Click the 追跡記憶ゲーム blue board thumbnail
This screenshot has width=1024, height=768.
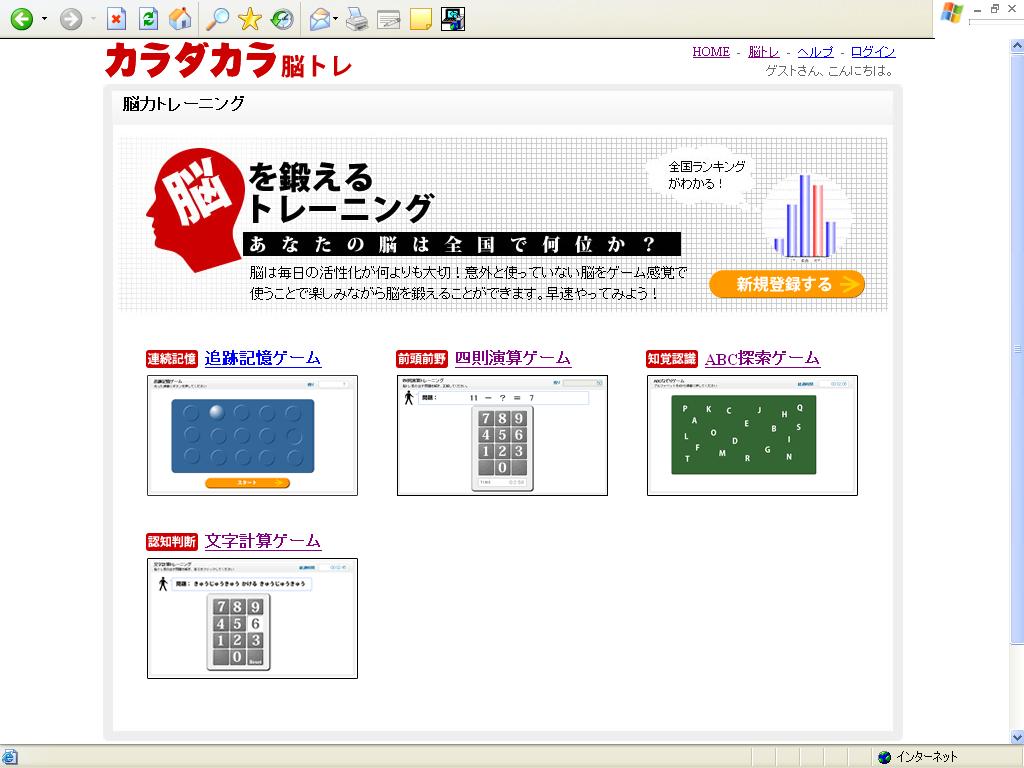252,436
